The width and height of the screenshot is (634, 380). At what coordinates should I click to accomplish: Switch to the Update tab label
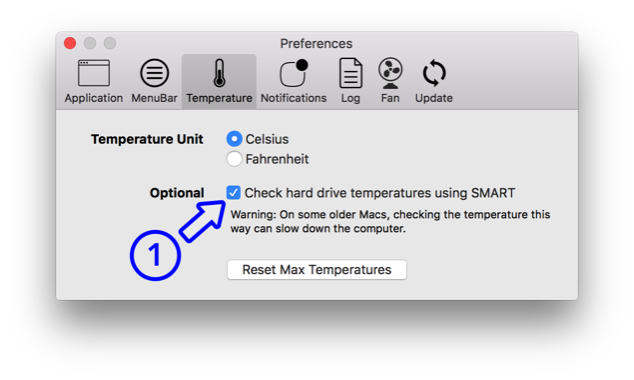click(x=434, y=98)
